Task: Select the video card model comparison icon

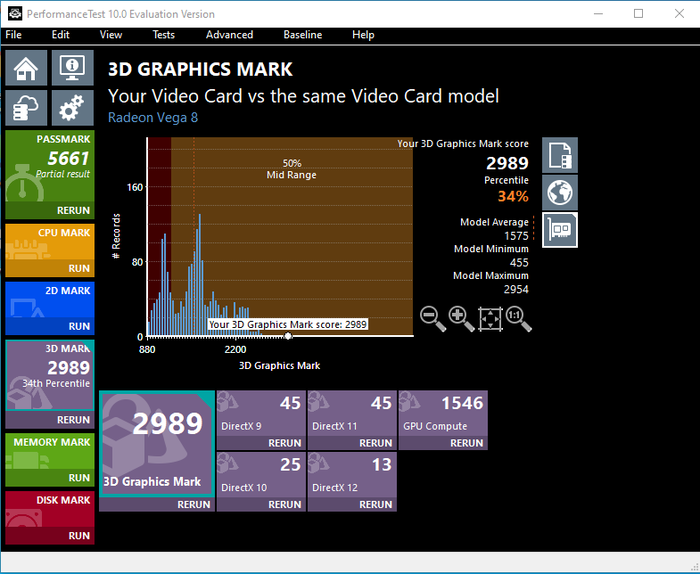Action: 560,230
